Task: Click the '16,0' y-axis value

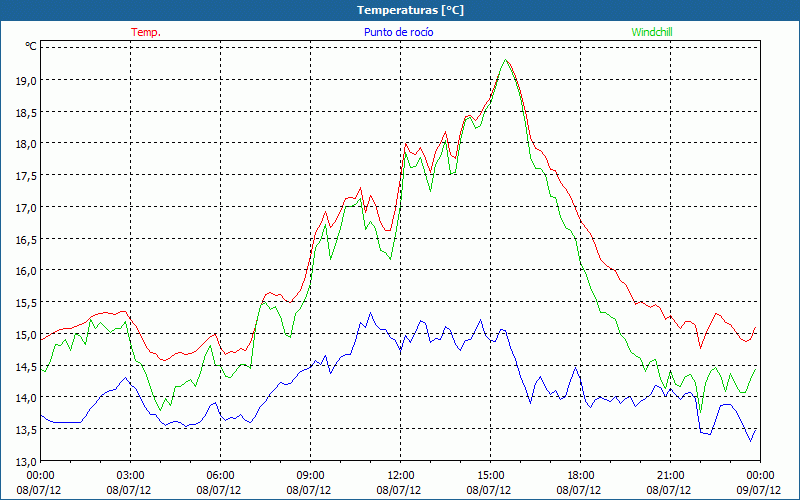Action: pyautogui.click(x=26, y=271)
